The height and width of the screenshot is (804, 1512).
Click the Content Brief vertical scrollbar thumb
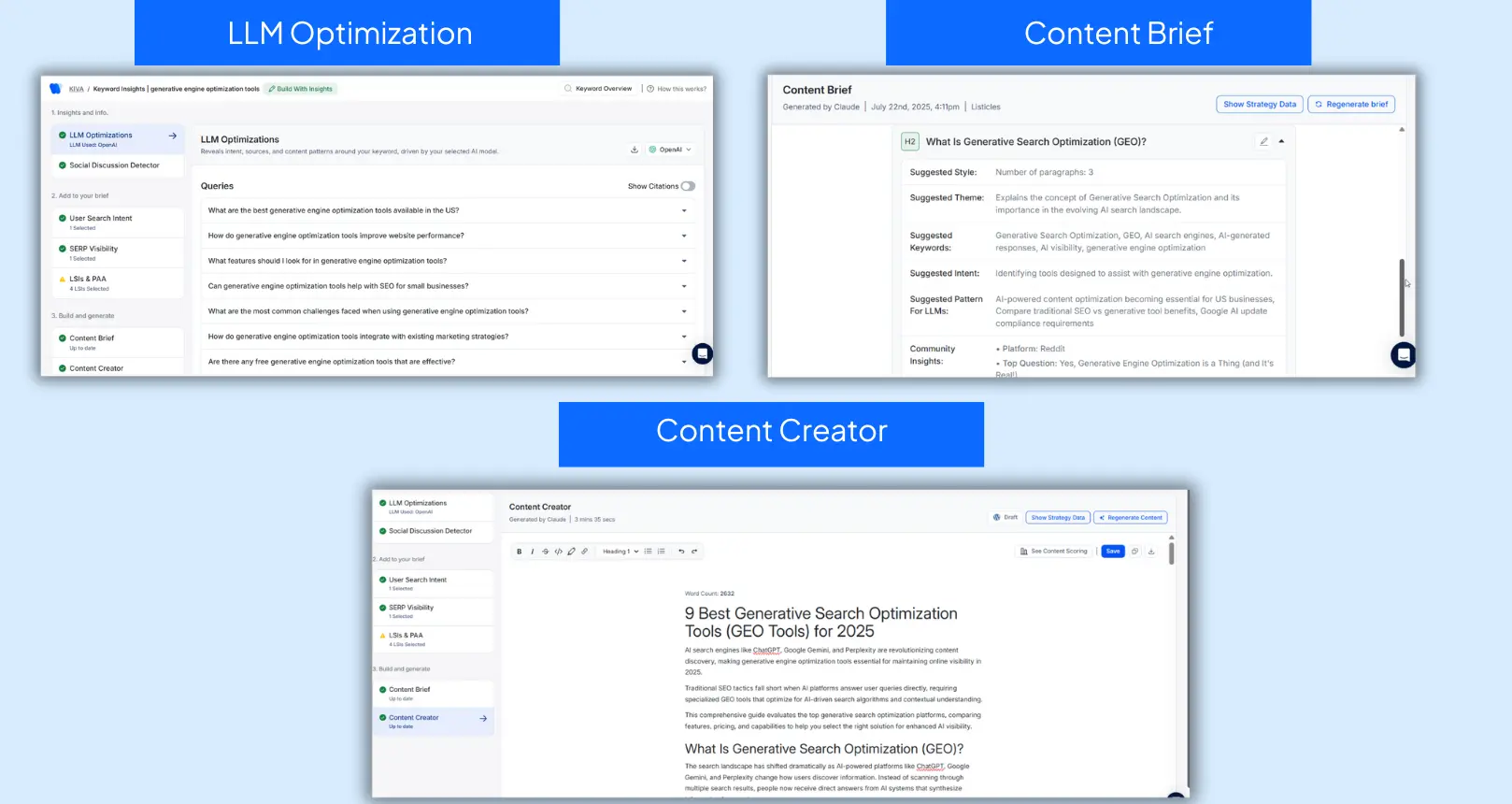tap(1401, 297)
